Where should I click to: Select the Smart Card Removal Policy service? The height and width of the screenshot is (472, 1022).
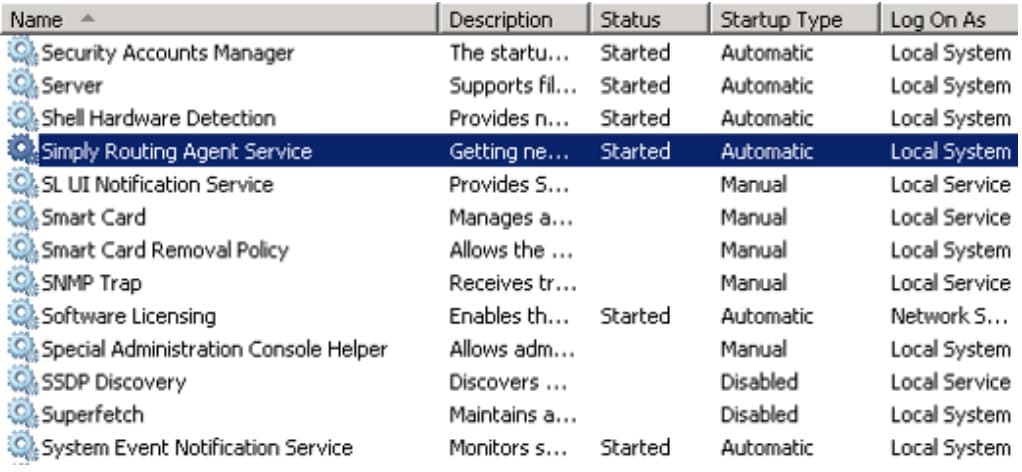tap(164, 251)
